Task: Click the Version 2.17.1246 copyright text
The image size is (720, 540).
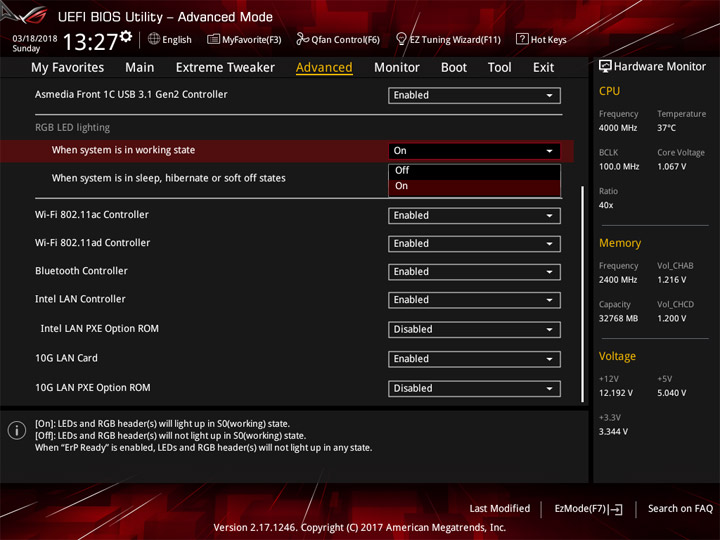Action: pyautogui.click(x=360, y=528)
